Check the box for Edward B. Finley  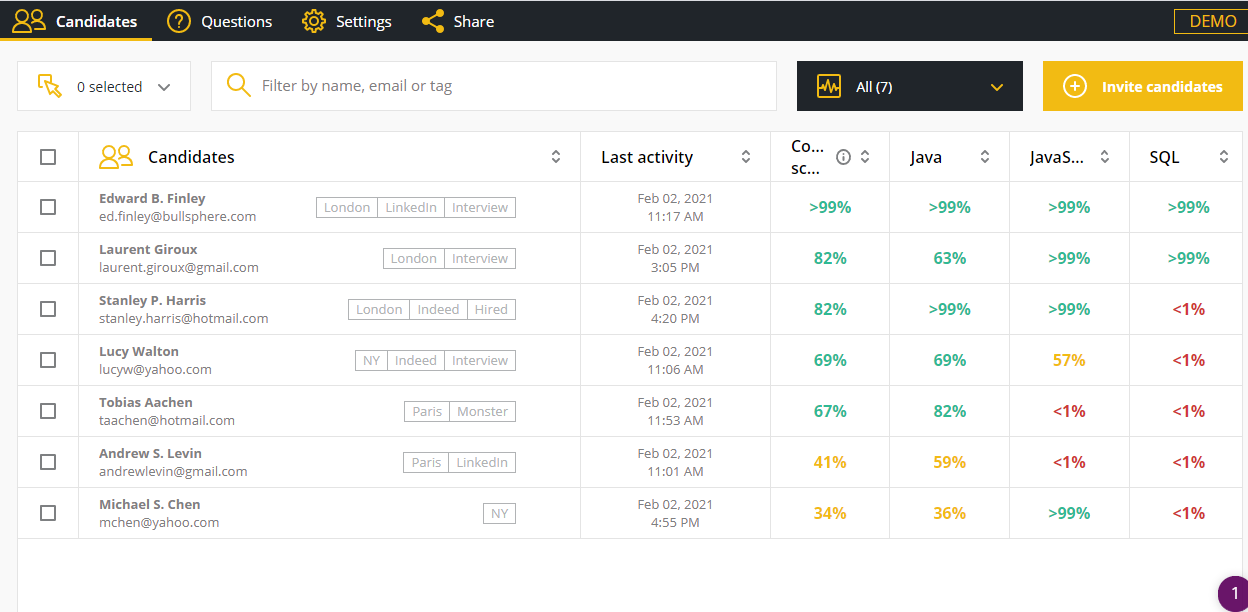tap(48, 207)
